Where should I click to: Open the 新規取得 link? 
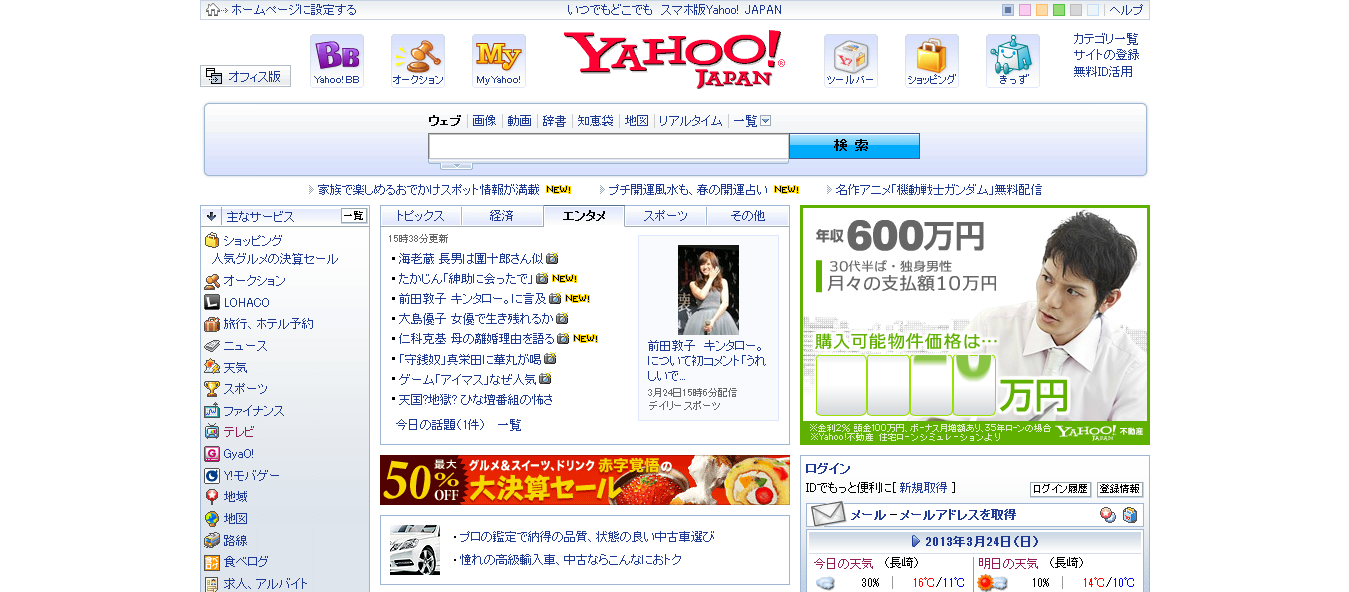pos(923,488)
